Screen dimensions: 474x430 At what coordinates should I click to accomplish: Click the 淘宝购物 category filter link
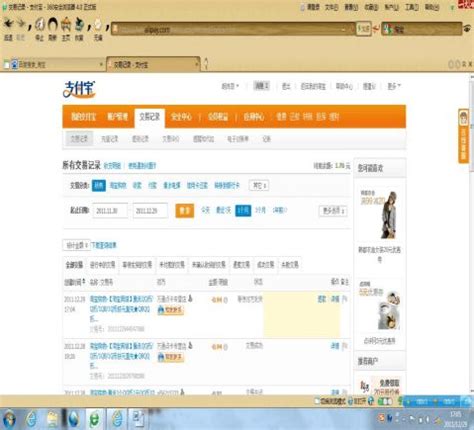click(x=118, y=185)
